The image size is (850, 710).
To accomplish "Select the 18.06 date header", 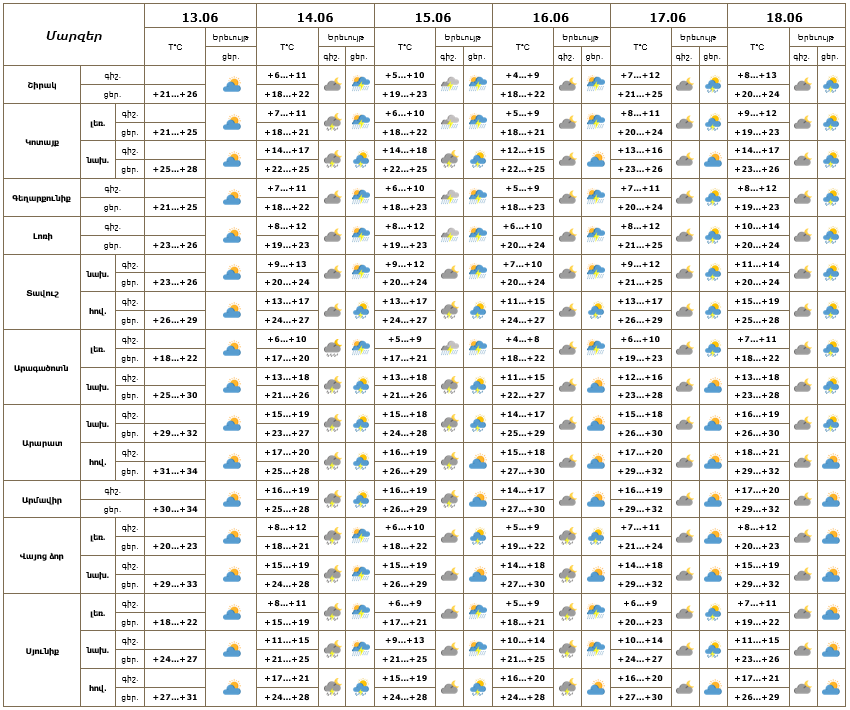I will (784, 17).
